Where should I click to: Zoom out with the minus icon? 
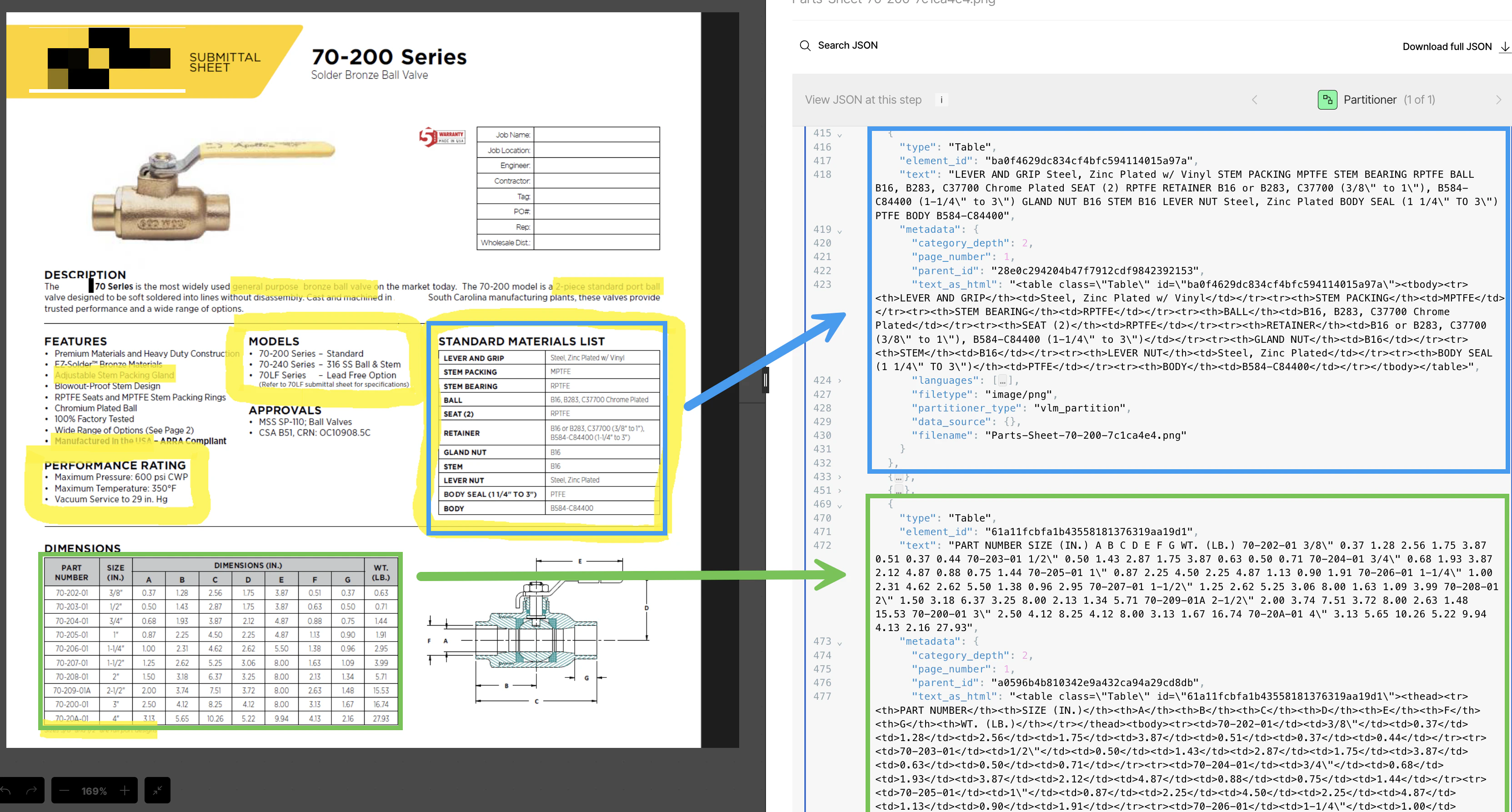tap(65, 790)
